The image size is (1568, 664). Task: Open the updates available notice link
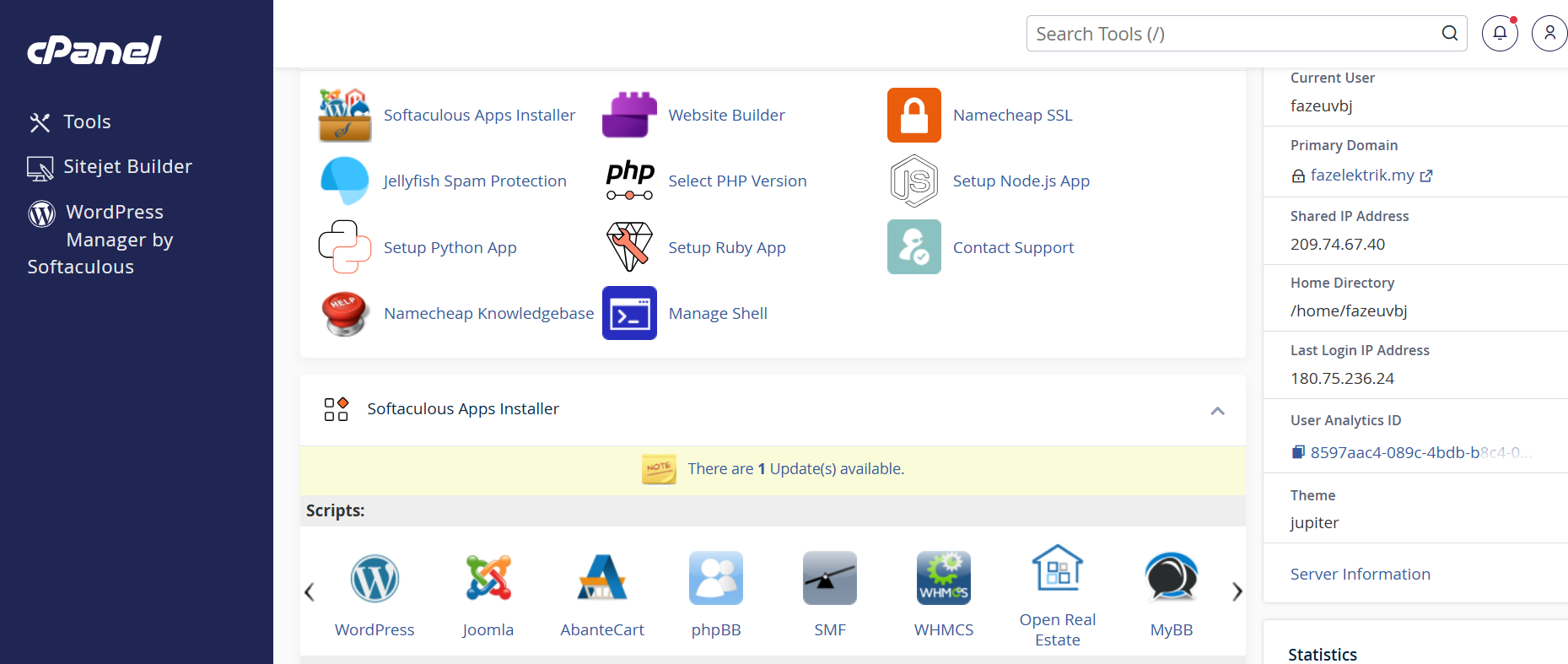[795, 469]
